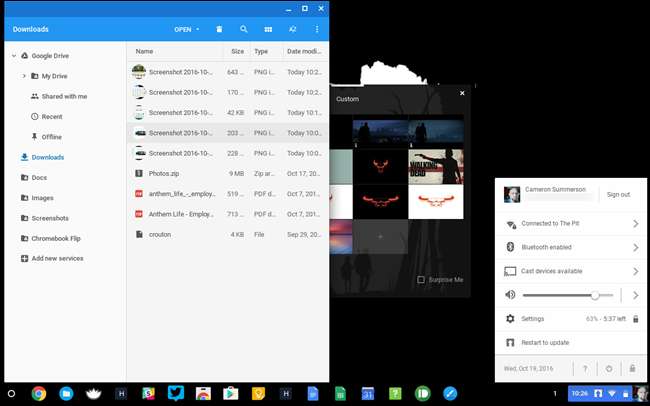Launch Chrome from the shelf
Image resolution: width=650 pixels, height=406 pixels.
[39, 394]
